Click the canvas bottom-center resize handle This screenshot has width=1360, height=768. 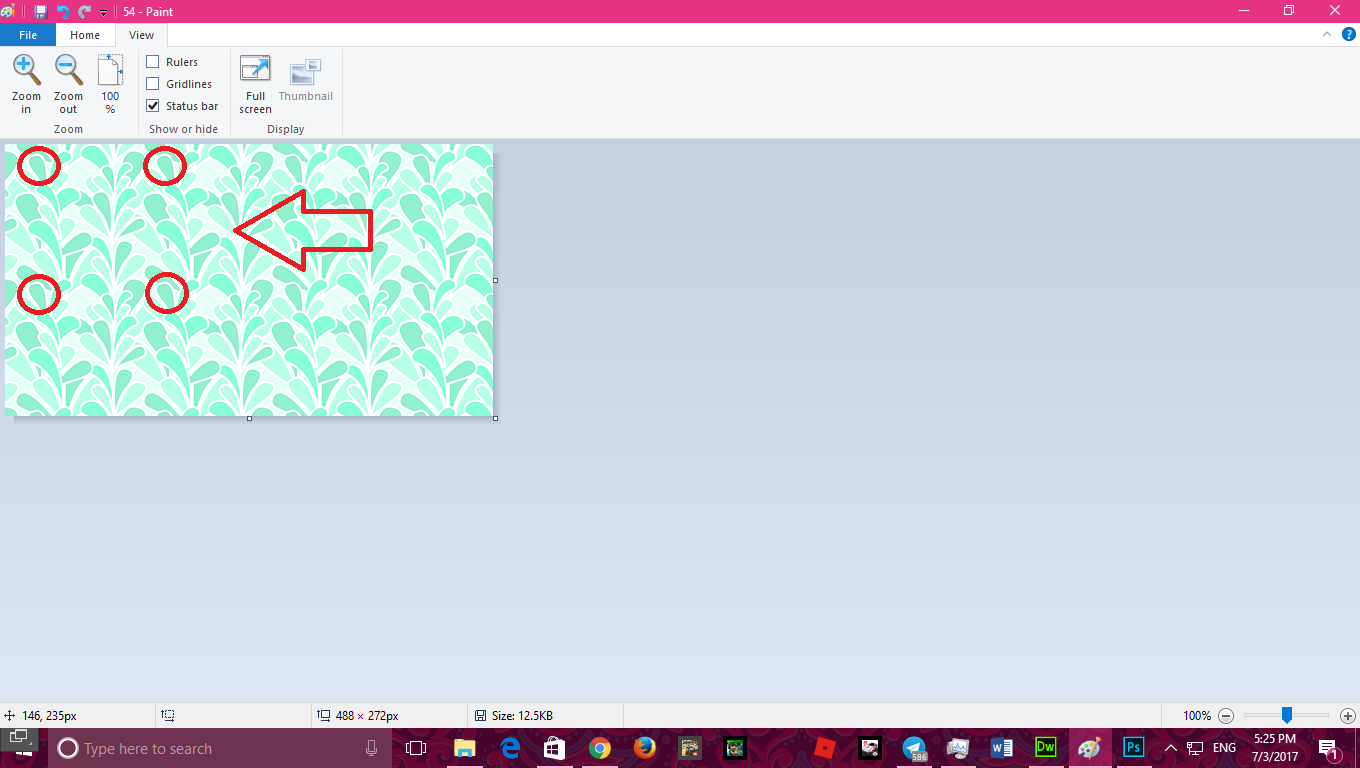249,418
